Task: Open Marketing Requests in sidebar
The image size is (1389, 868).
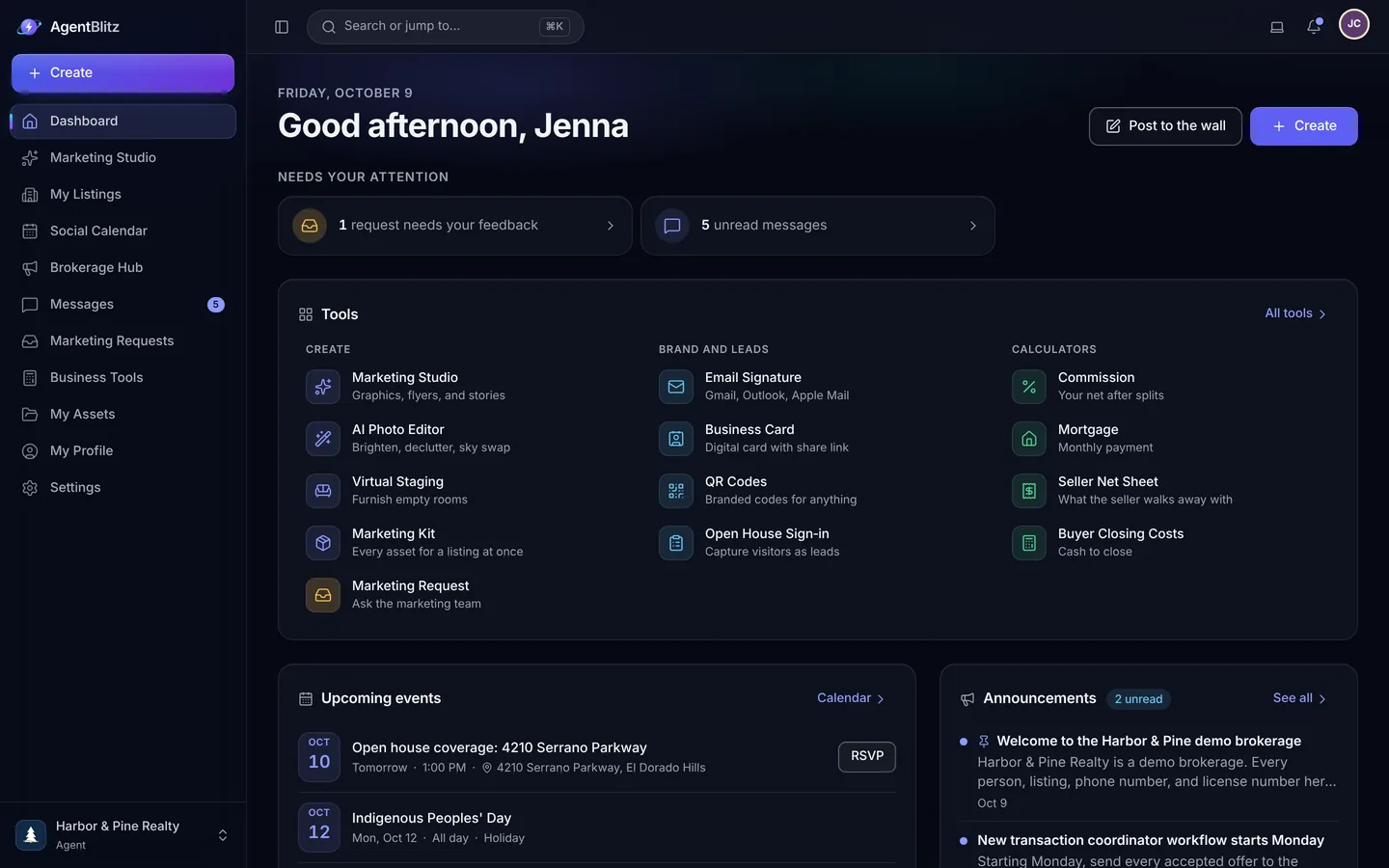Action: point(123,341)
